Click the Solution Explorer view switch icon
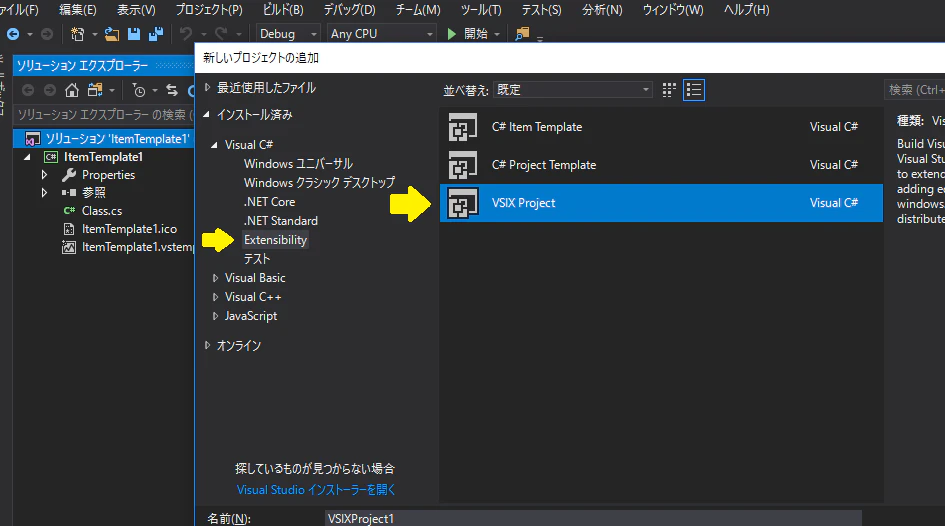This screenshot has width=945, height=526. tap(95, 90)
